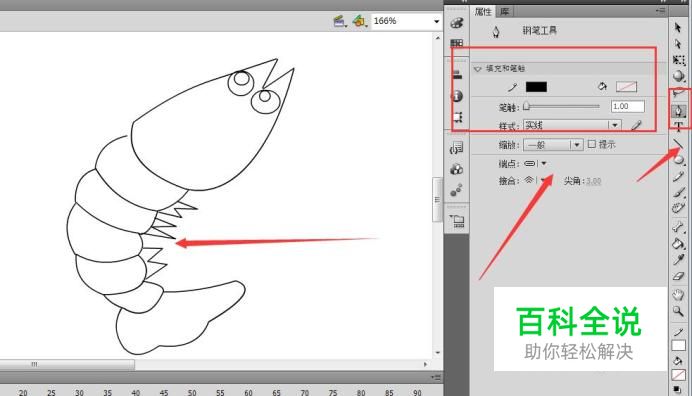
Task: Click the 钢笔工具 tool name label
Action: click(539, 30)
